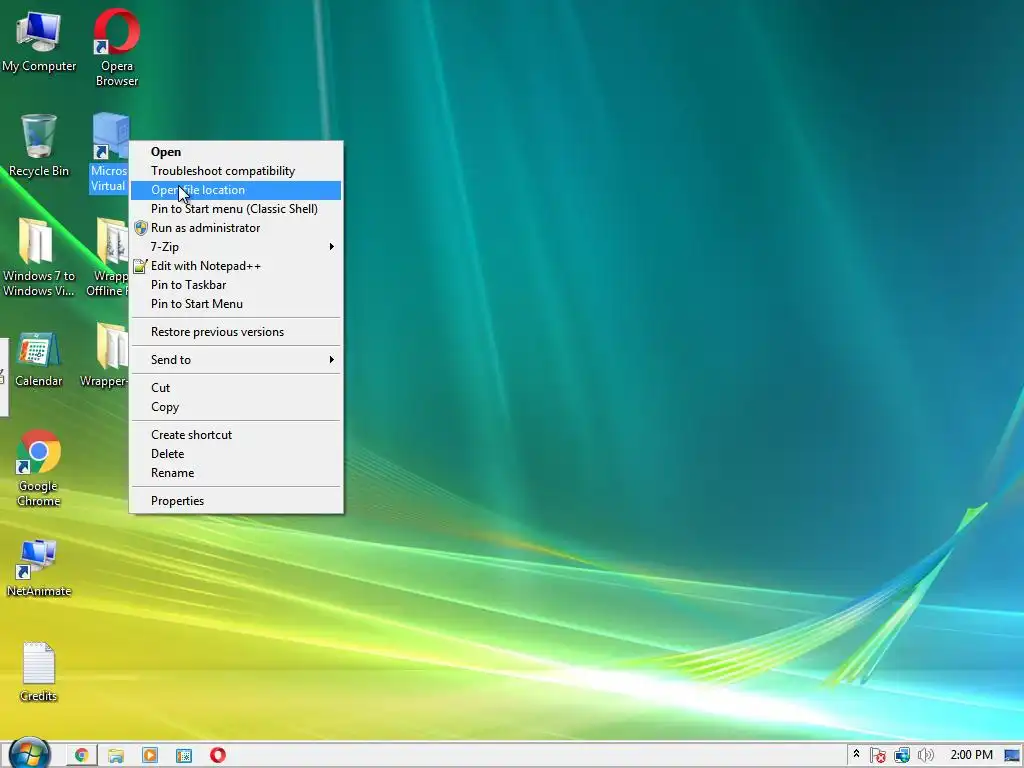The image size is (1024, 768).
Task: Choose Copy in the context menu
Action: [x=236, y=407]
